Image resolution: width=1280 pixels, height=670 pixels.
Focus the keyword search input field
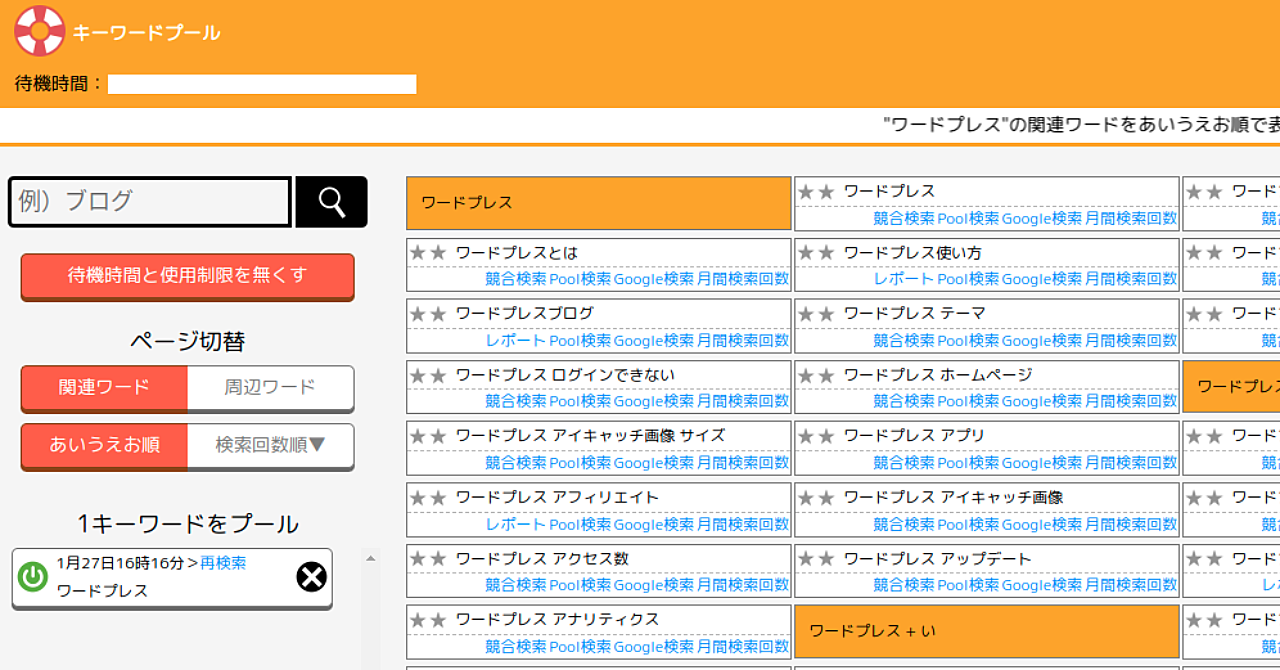[150, 202]
